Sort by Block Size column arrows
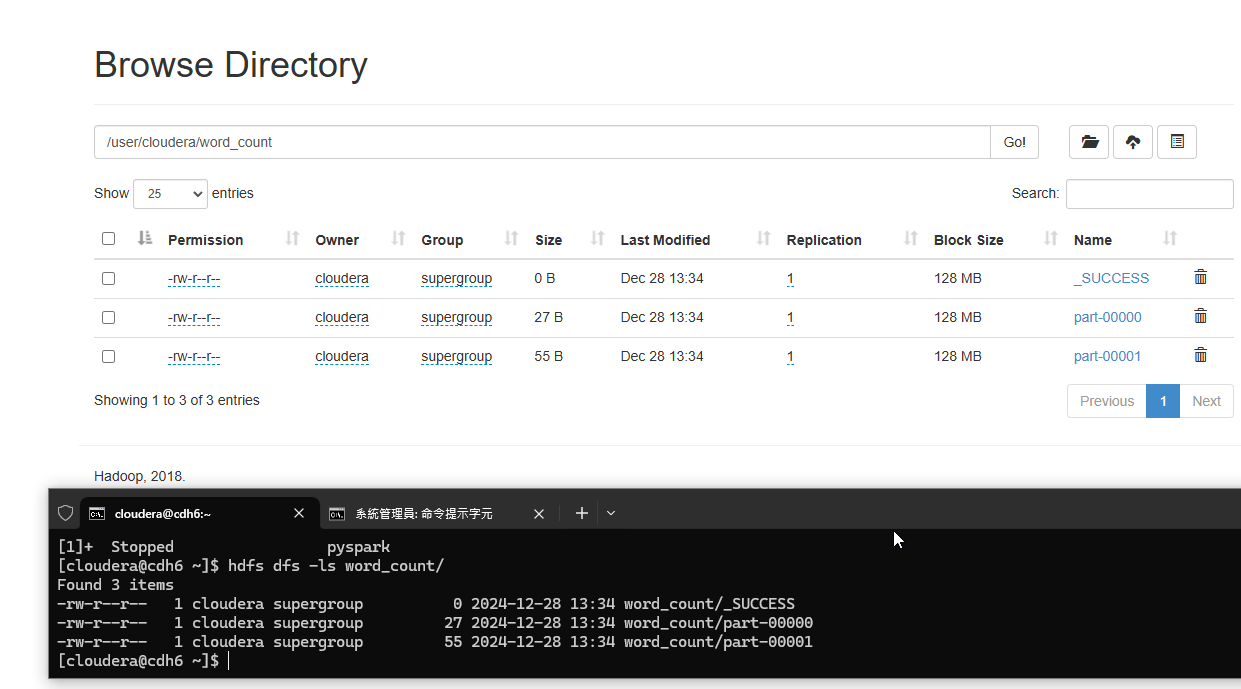The width and height of the screenshot is (1241, 689). [1051, 238]
